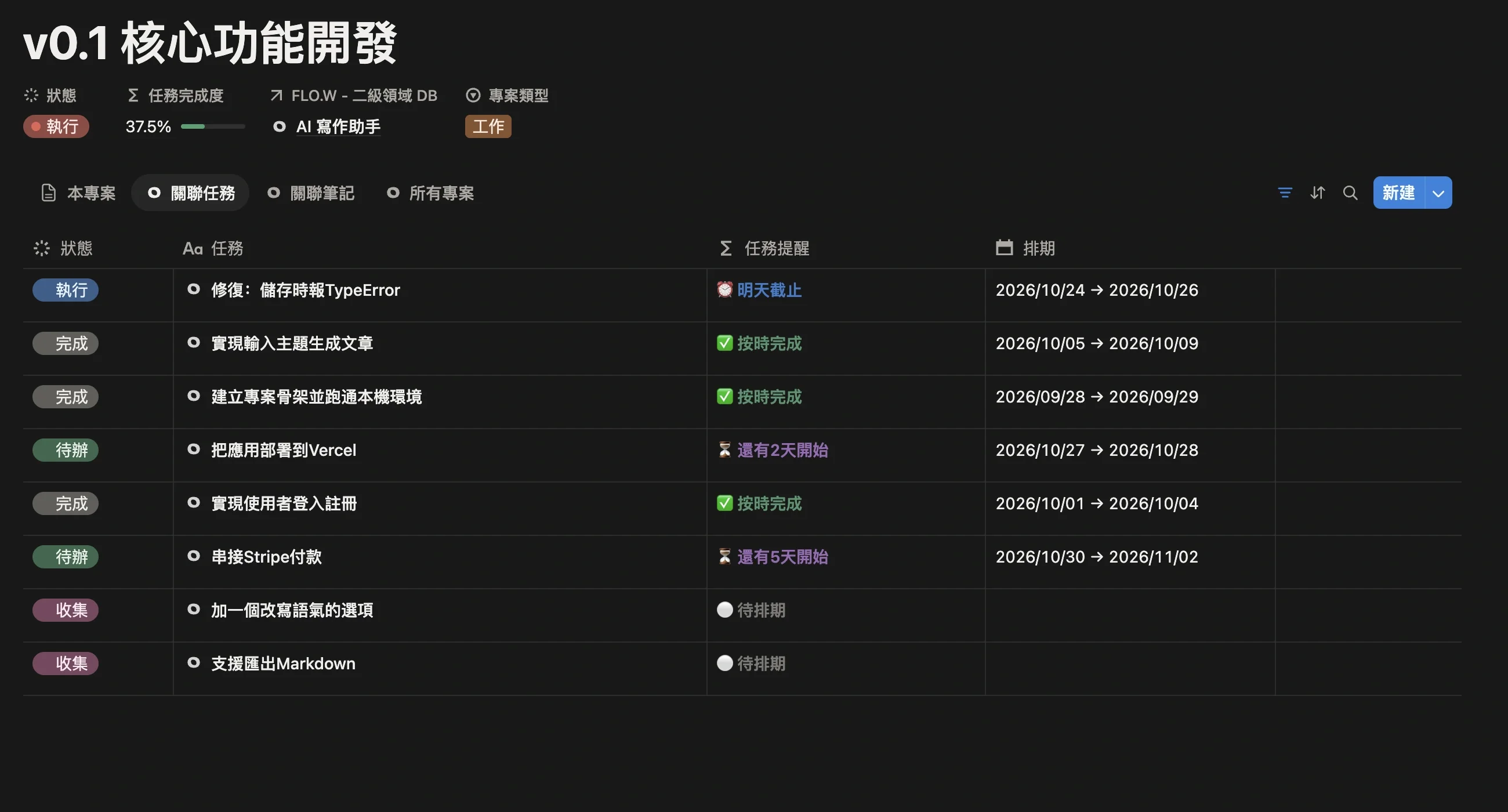
Task: Open the 關聯筆記 tab
Action: pyautogui.click(x=311, y=193)
